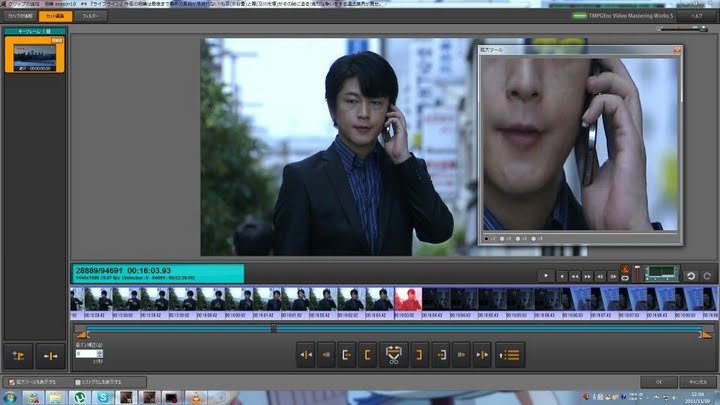Set selection start bracket

[x=367, y=355]
